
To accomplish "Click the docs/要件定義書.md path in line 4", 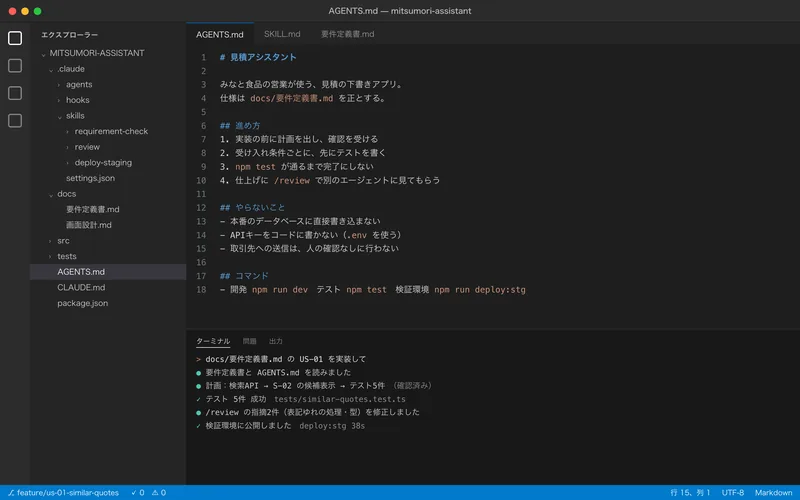I will point(291,98).
